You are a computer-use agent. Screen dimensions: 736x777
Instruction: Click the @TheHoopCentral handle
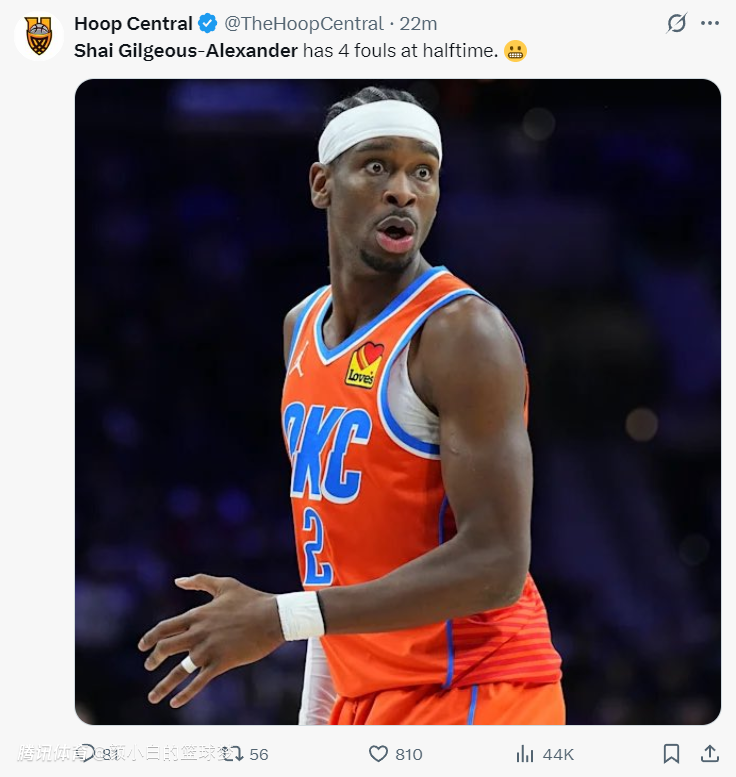coord(303,23)
